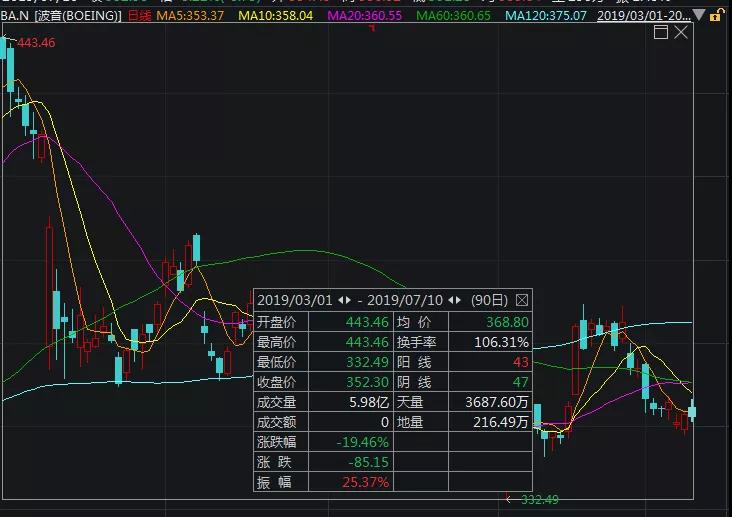Image resolution: width=732 pixels, height=517 pixels.
Task: Select the MA5 moving average label
Action: click(x=190, y=15)
